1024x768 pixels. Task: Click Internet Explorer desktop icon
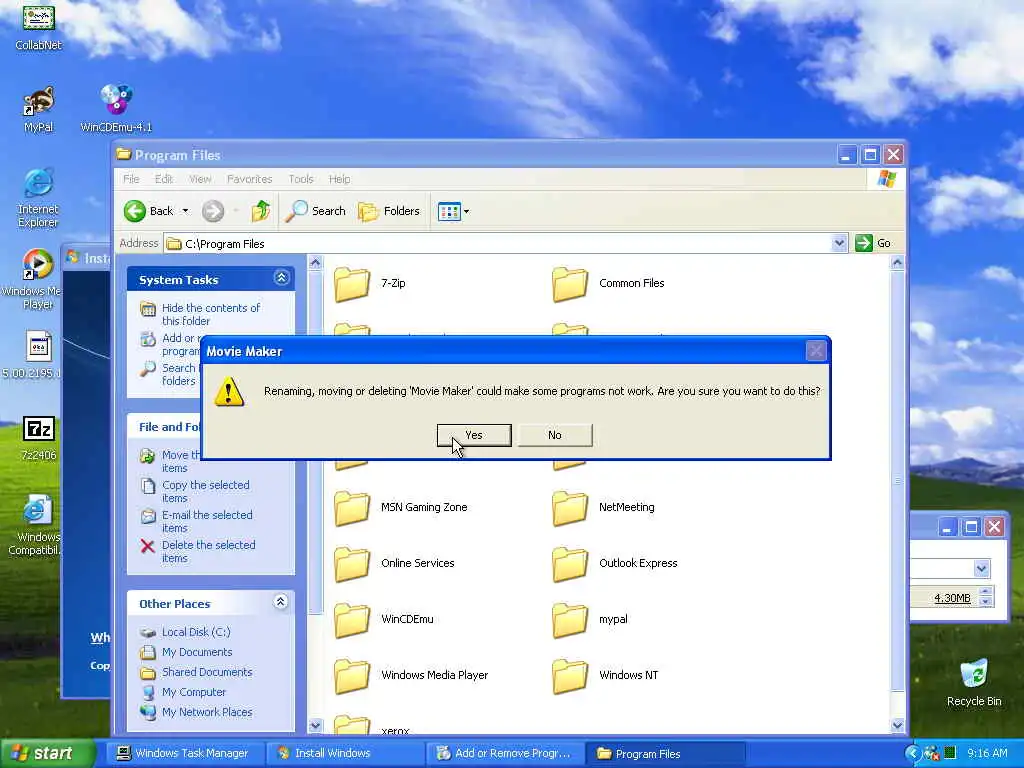tap(39, 183)
